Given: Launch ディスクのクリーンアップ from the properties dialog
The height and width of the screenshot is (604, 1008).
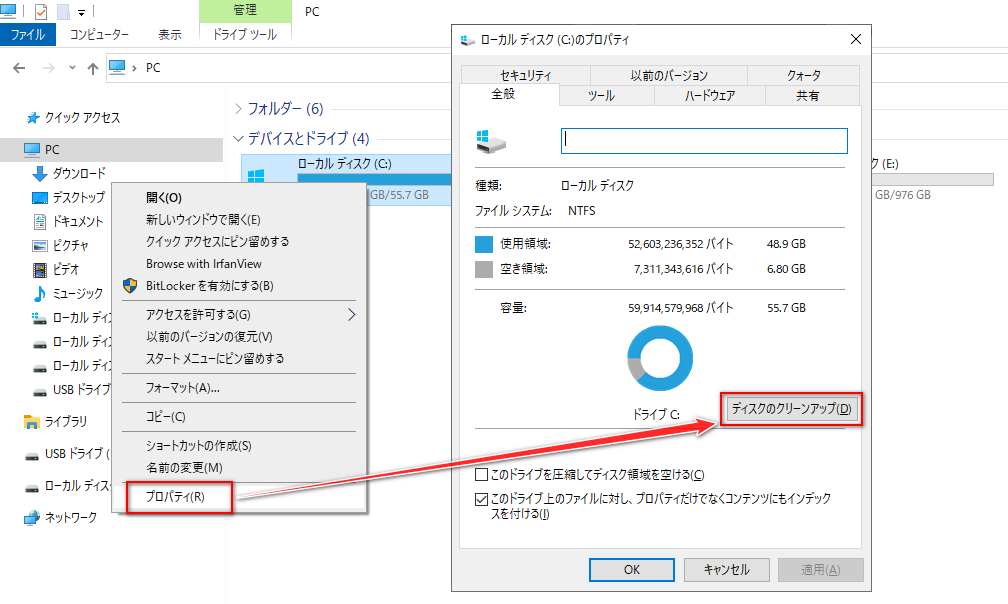Looking at the screenshot, I should pyautogui.click(x=791, y=409).
